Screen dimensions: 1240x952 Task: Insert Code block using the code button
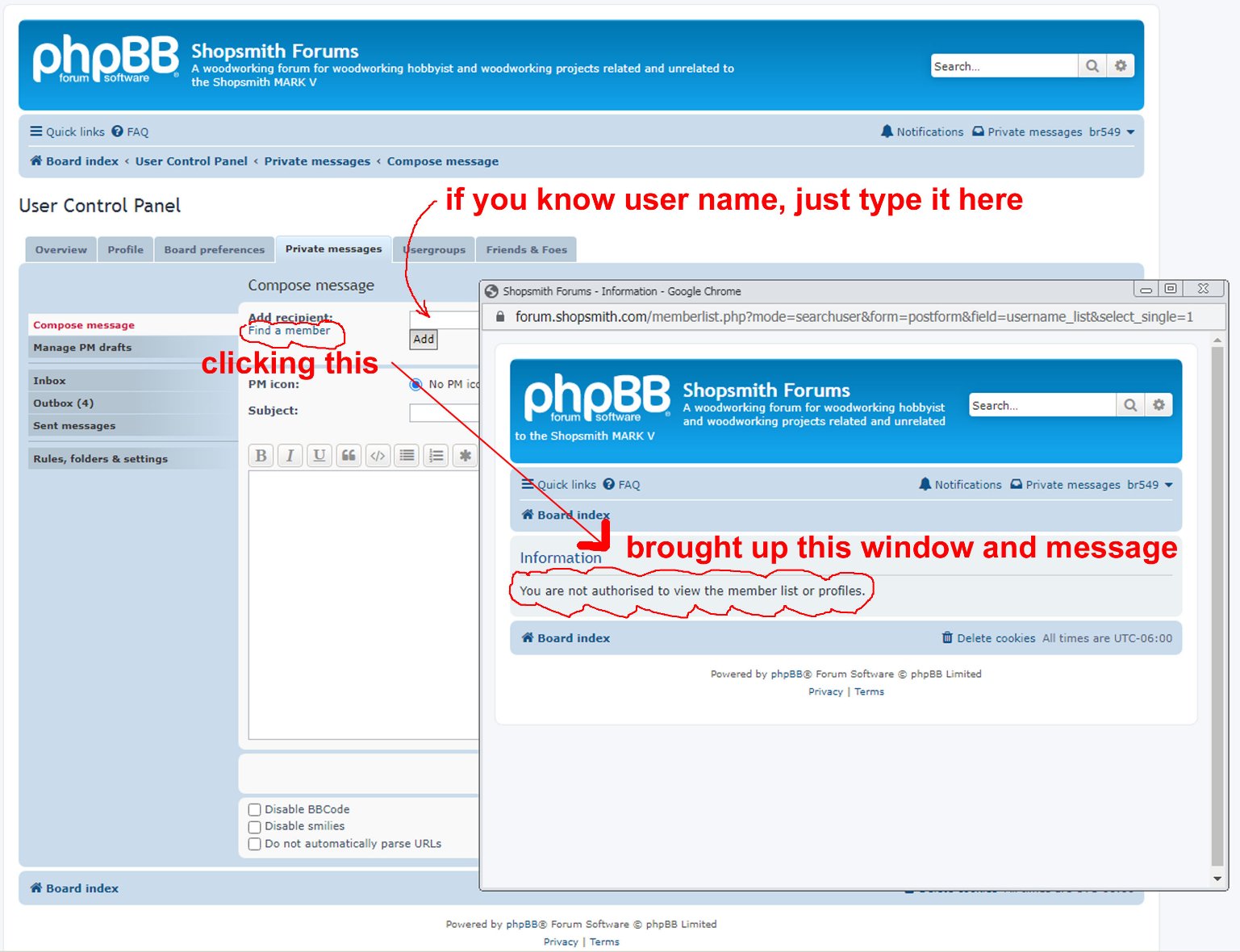tap(378, 456)
